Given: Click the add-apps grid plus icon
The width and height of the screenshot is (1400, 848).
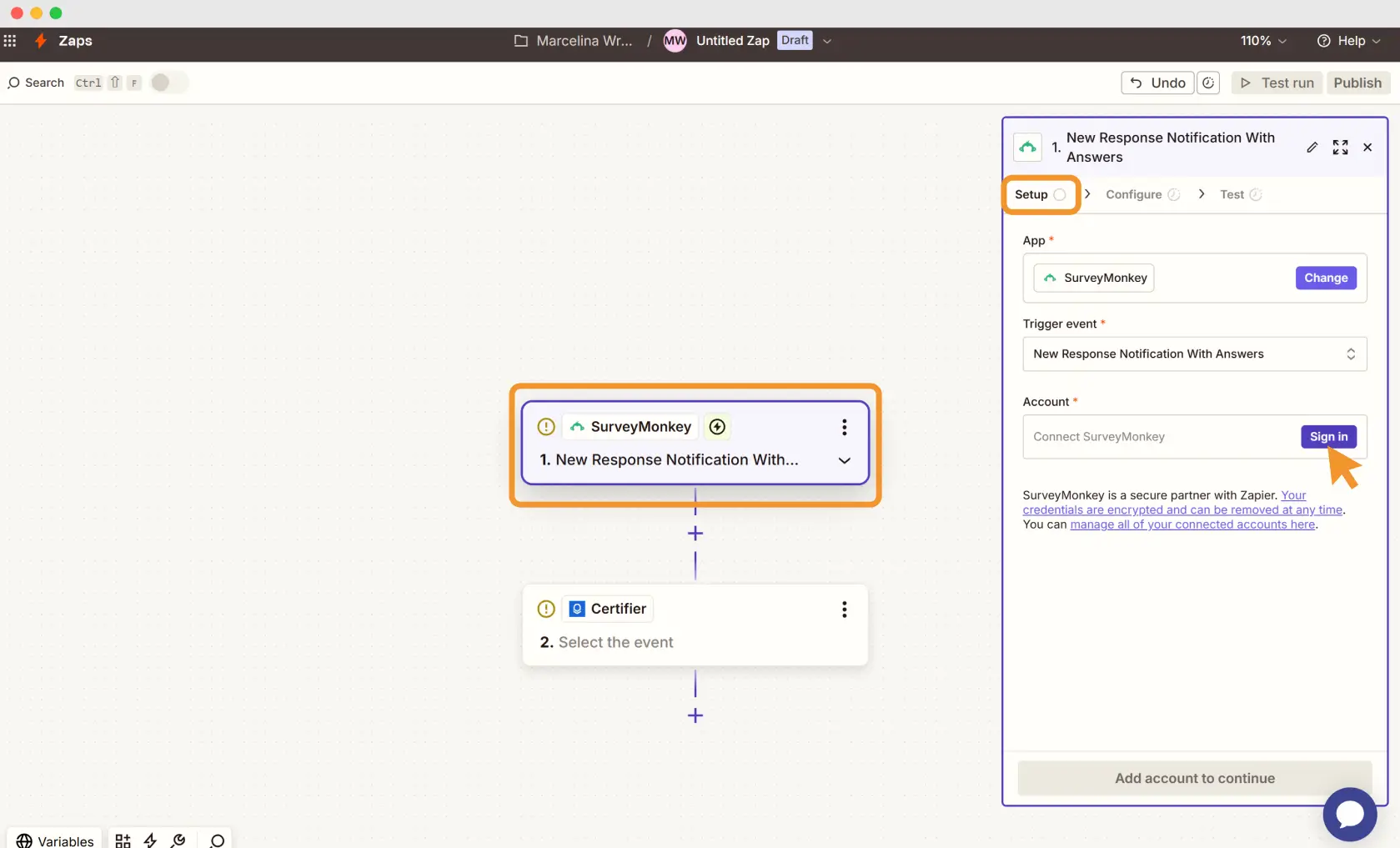Looking at the screenshot, I should pyautogui.click(x=123, y=840).
